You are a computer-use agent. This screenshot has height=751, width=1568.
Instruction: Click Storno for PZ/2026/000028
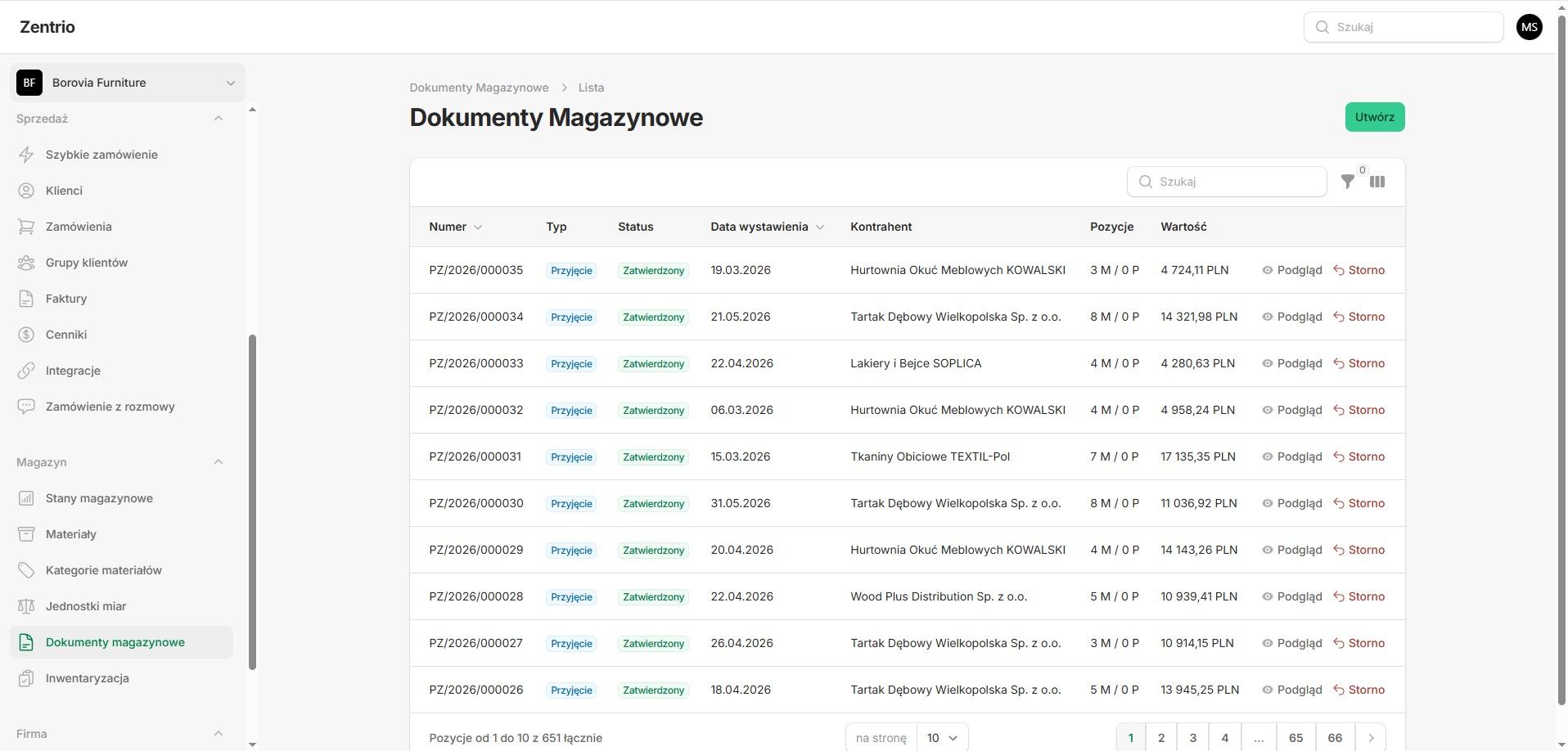click(x=1359, y=596)
